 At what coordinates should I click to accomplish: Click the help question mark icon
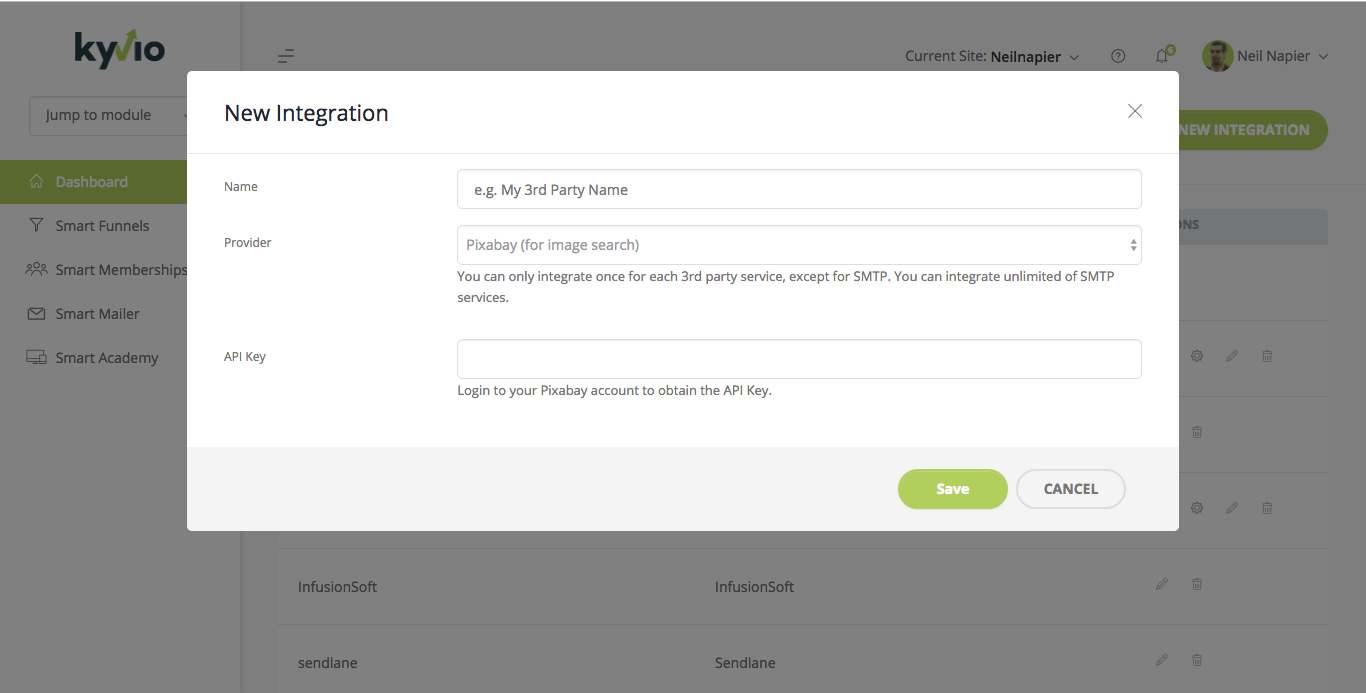(1118, 56)
